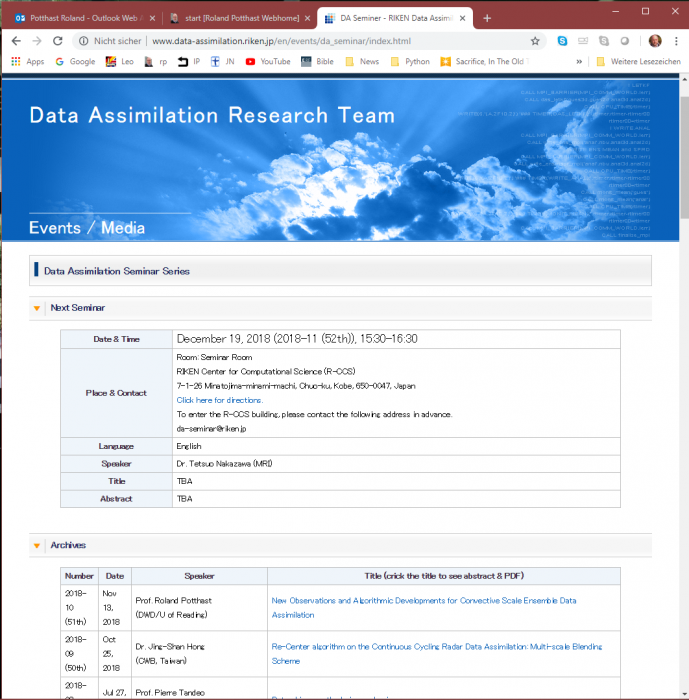
Task: Open the Google bookmark
Action: click(75, 61)
